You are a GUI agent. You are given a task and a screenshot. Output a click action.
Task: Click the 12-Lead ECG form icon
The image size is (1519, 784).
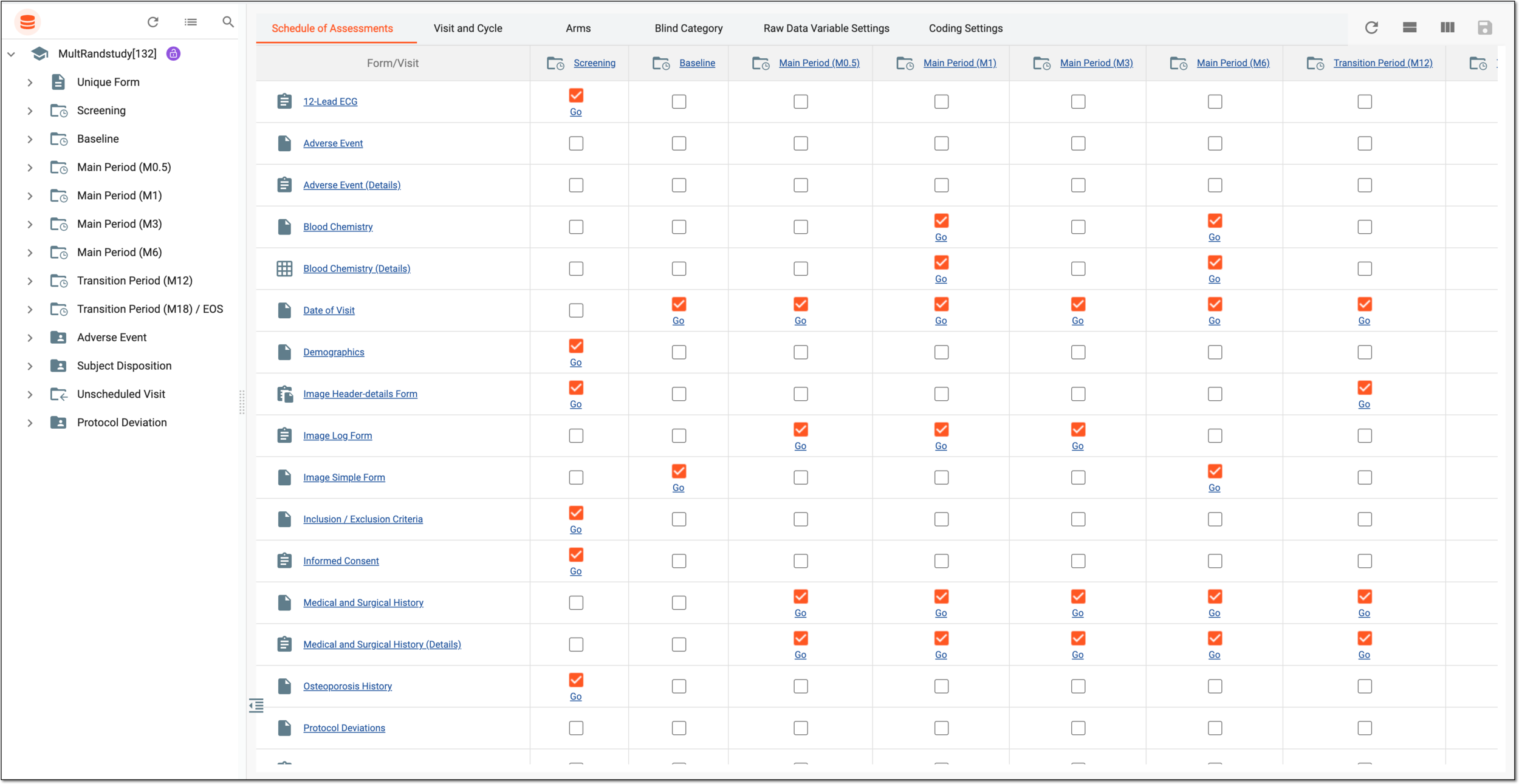pos(284,101)
